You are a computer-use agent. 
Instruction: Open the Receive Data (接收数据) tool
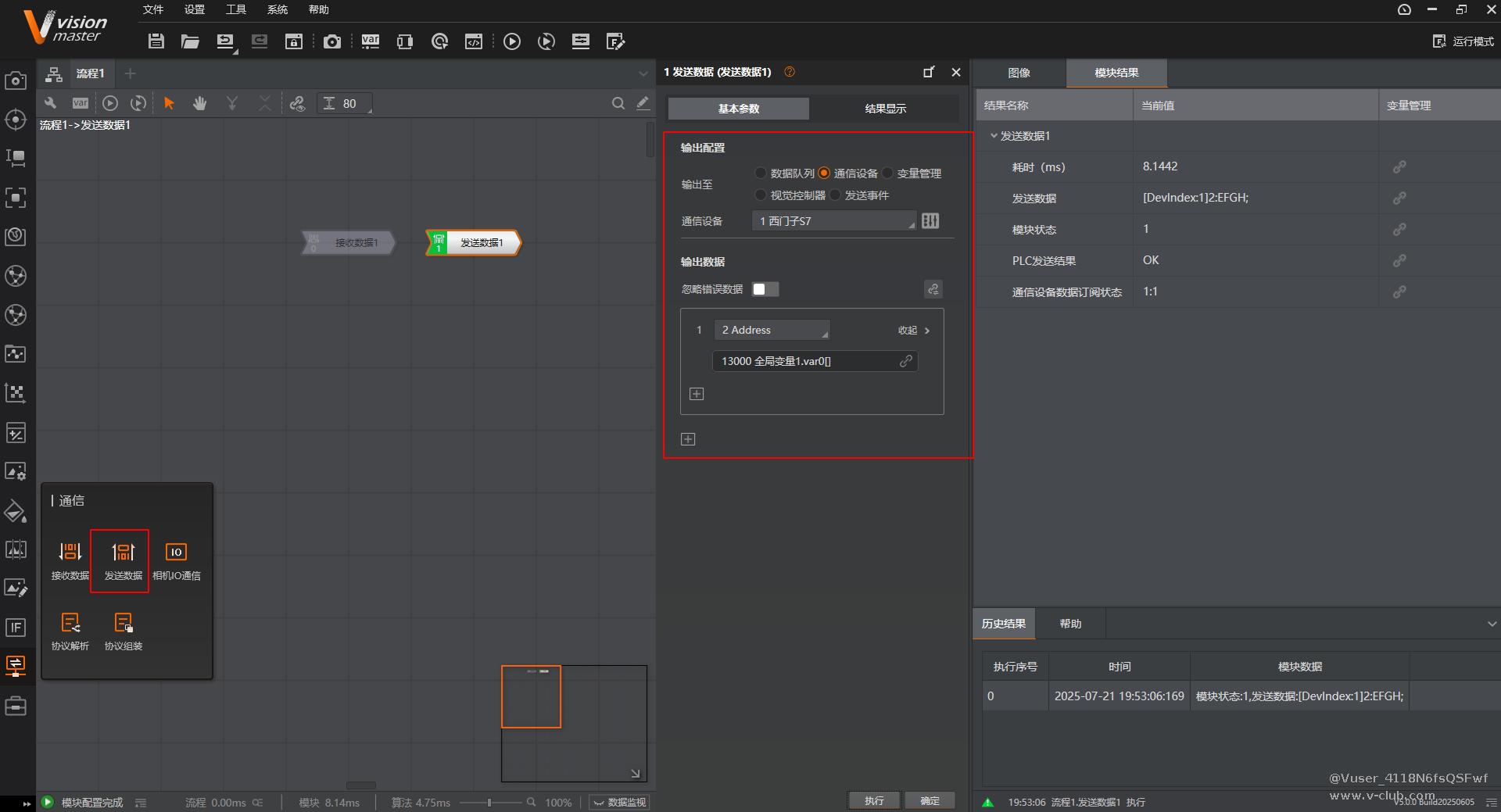[x=70, y=561]
